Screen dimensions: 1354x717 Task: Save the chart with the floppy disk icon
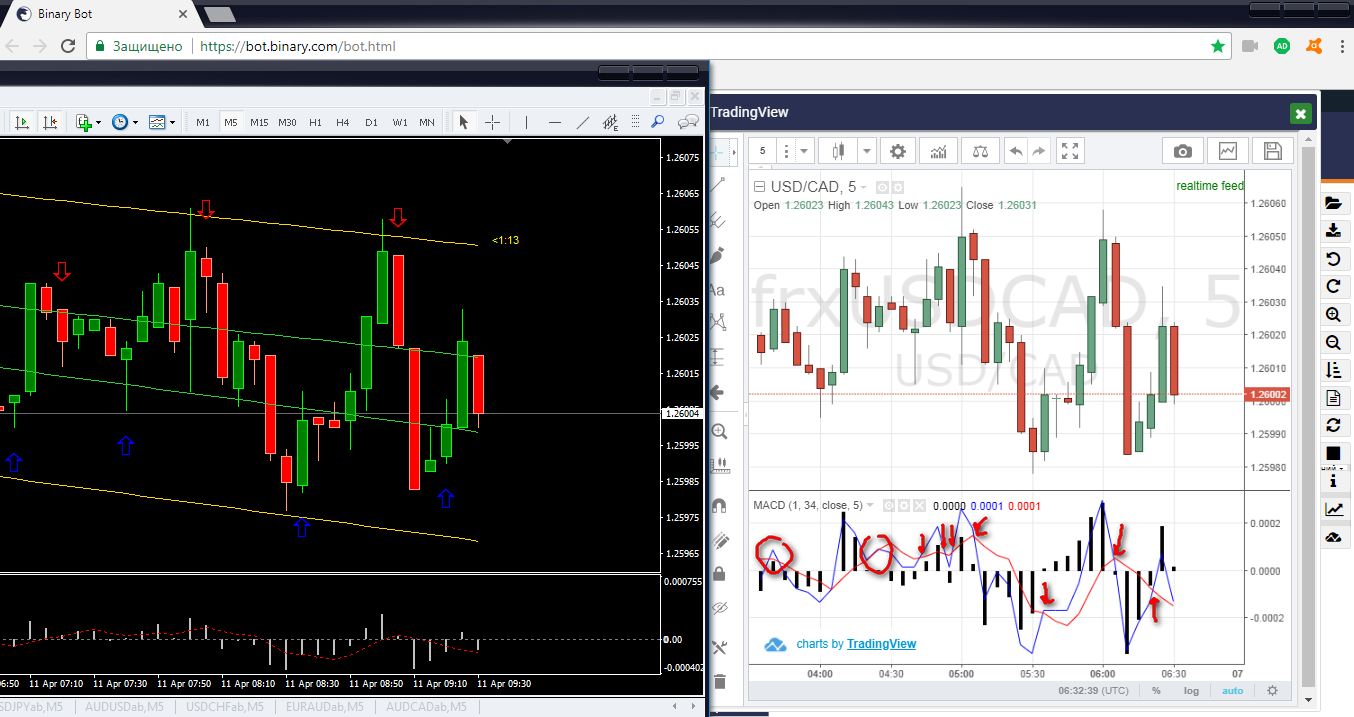point(1273,151)
